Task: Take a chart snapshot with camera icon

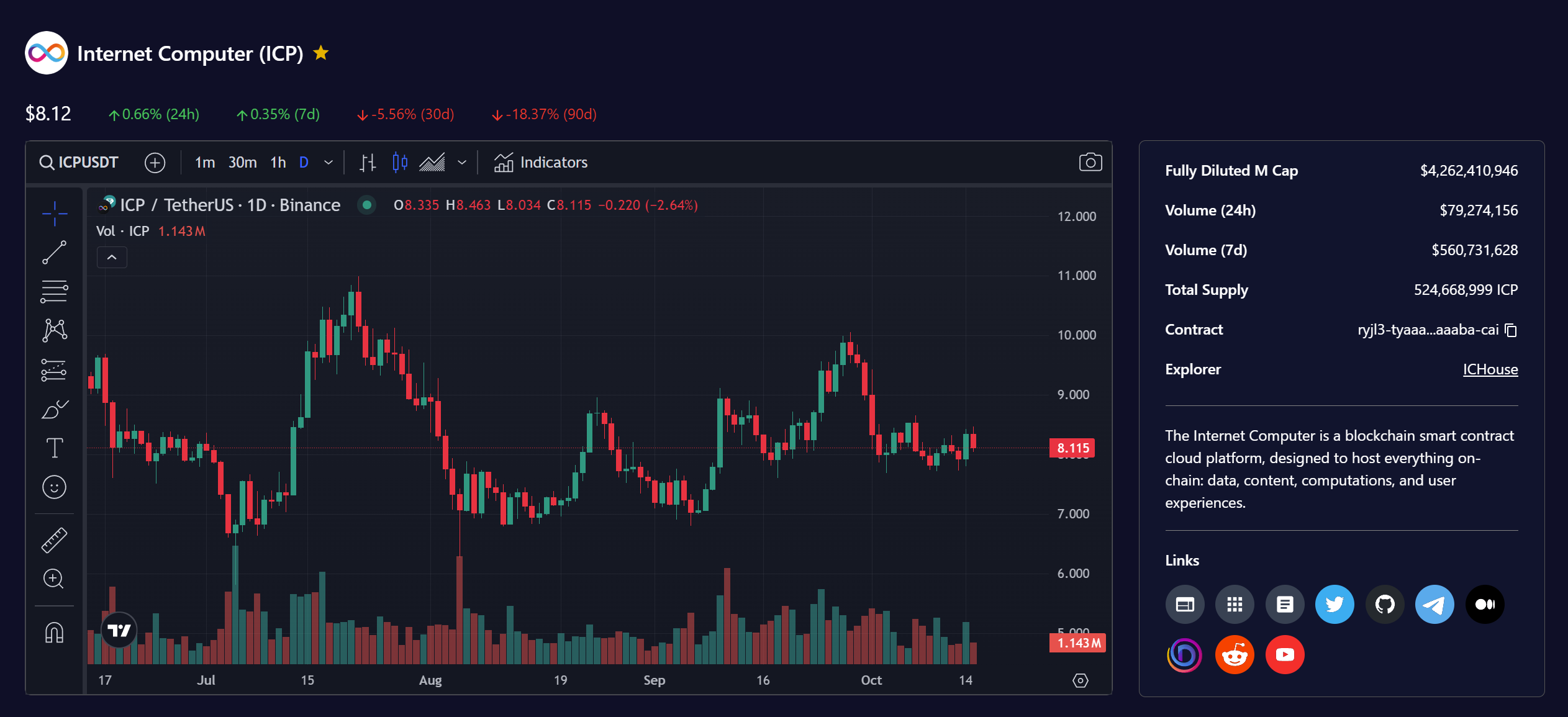Action: coord(1090,163)
